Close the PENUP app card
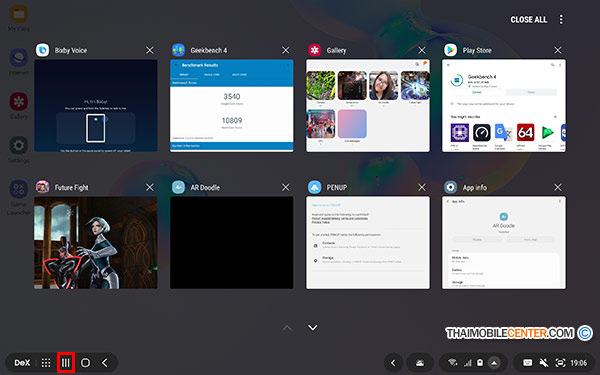Viewport: 600px width, 375px height. pyautogui.click(x=422, y=187)
